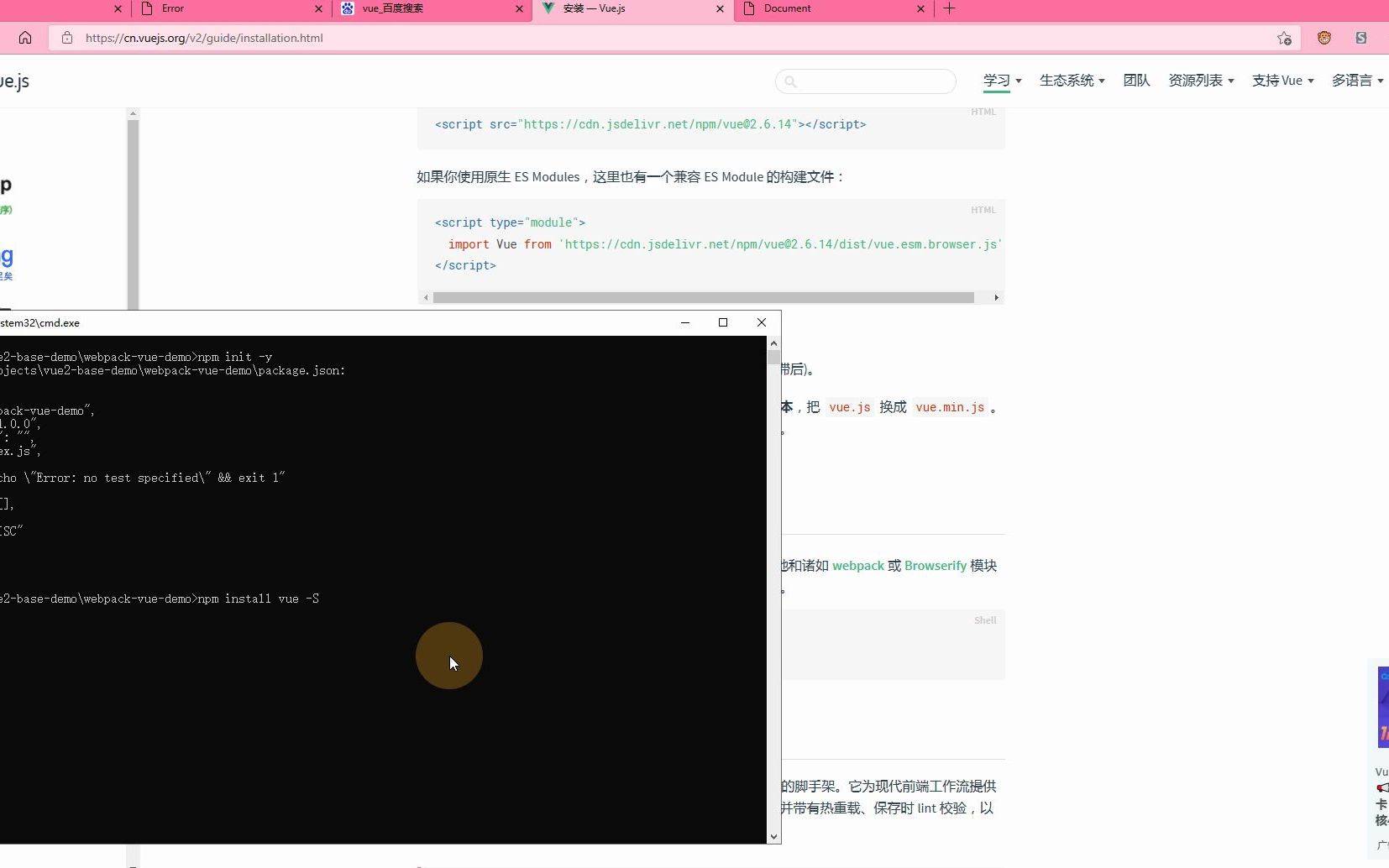The width and height of the screenshot is (1389, 868).
Task: Click the jsdelivr vue@2.6.14 script line
Action: pyautogui.click(x=650, y=124)
